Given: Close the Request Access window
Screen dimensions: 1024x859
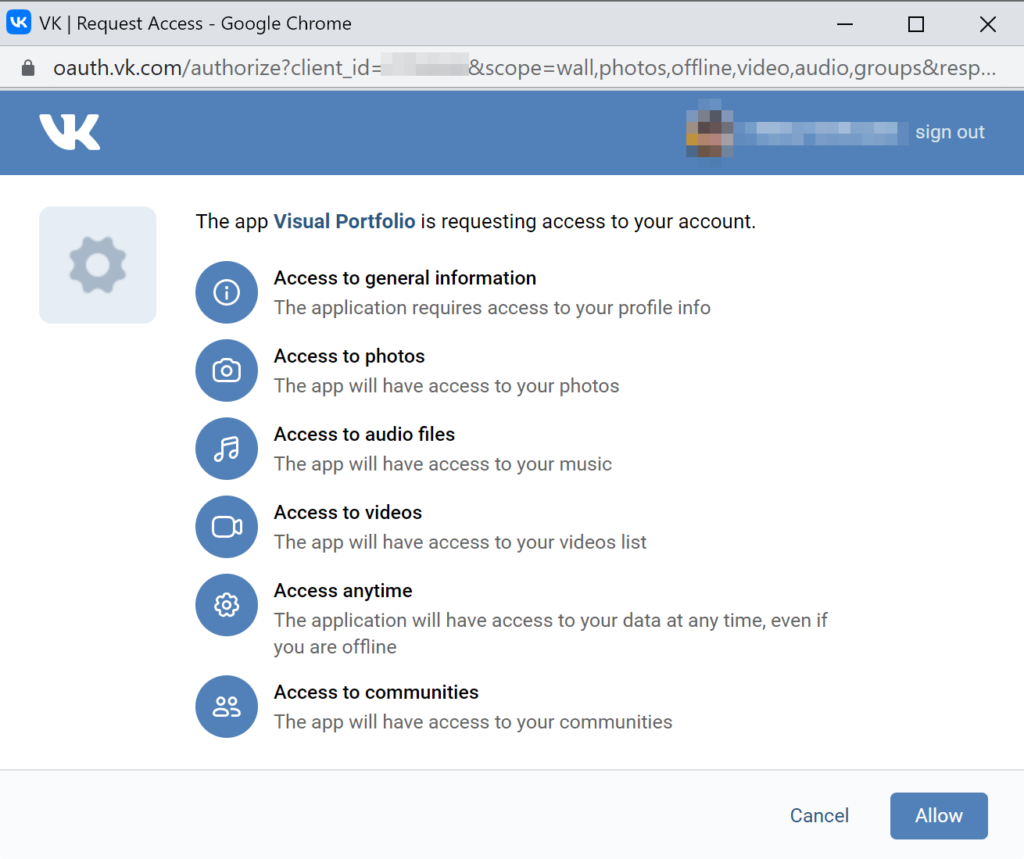Looking at the screenshot, I should (988, 24).
